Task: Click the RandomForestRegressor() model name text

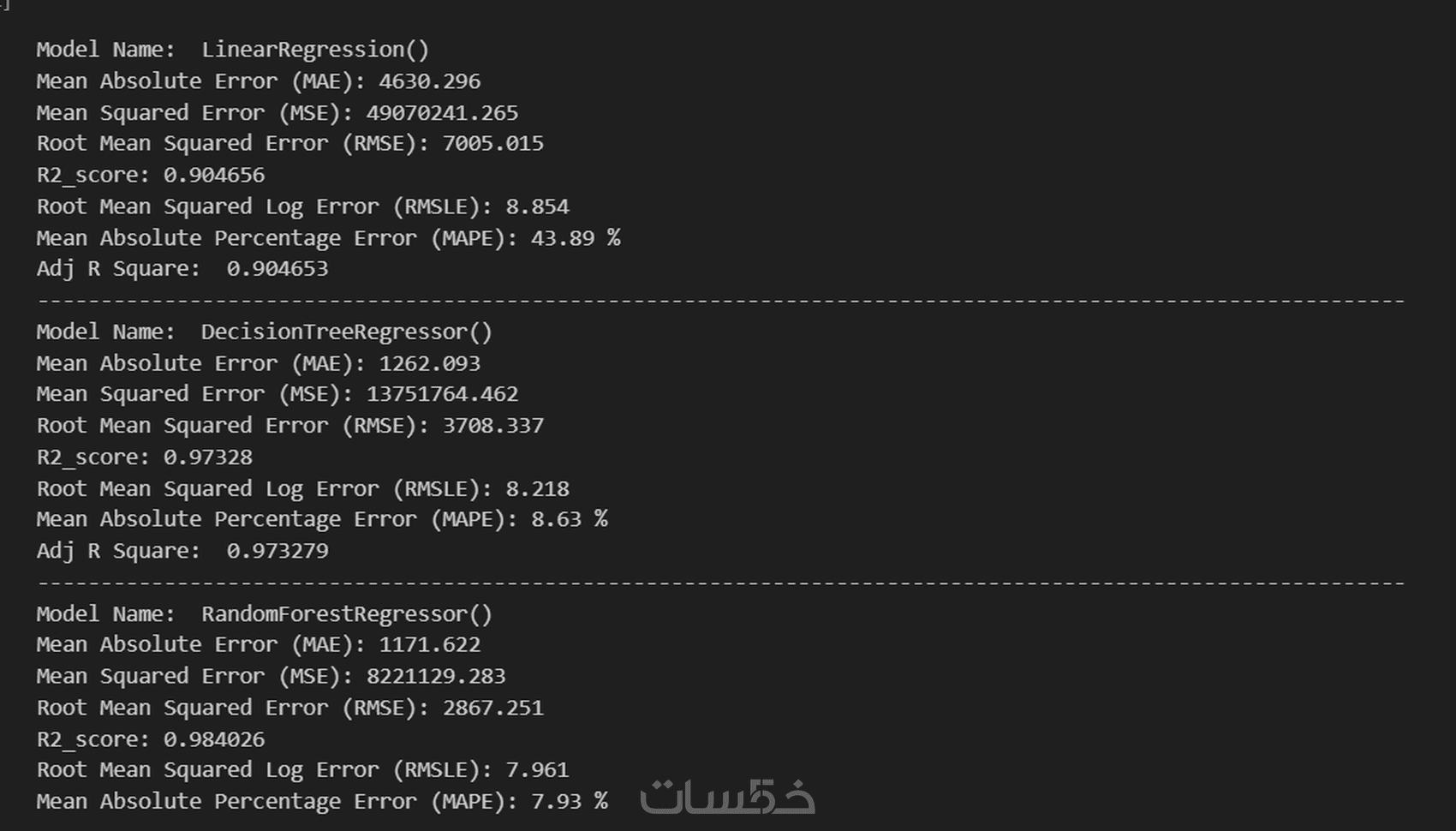Action: 347,614
